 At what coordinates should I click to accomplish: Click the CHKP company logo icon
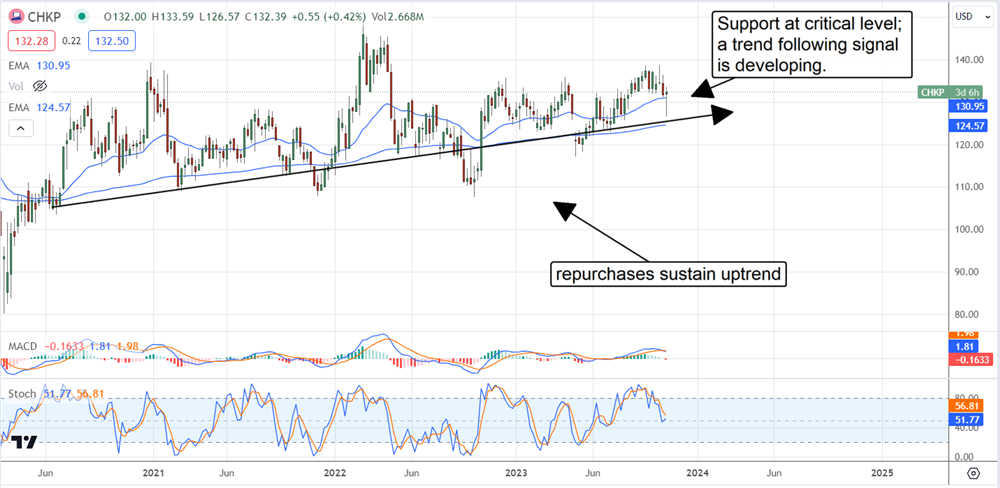[x=15, y=15]
